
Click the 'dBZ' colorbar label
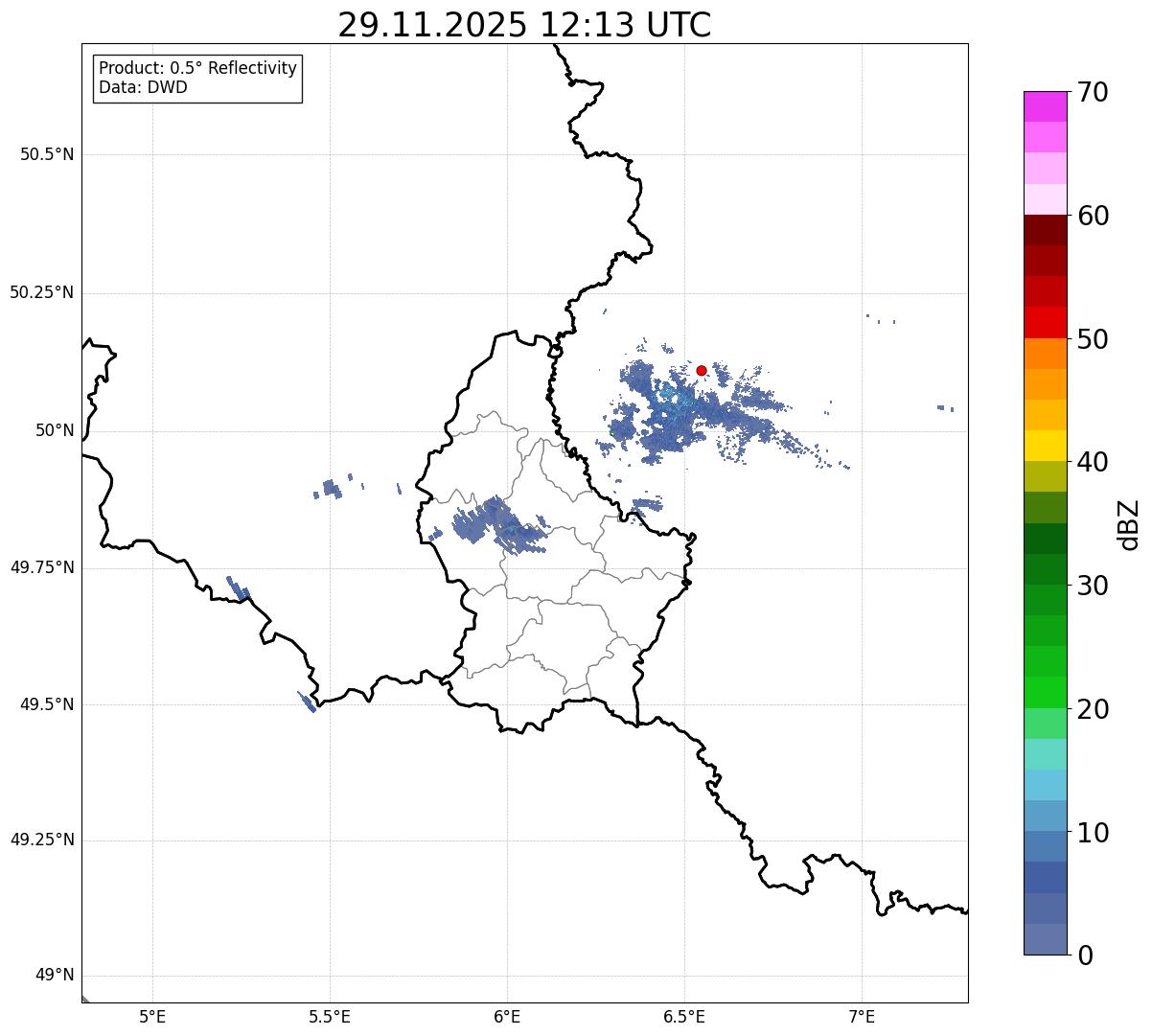(x=1129, y=523)
